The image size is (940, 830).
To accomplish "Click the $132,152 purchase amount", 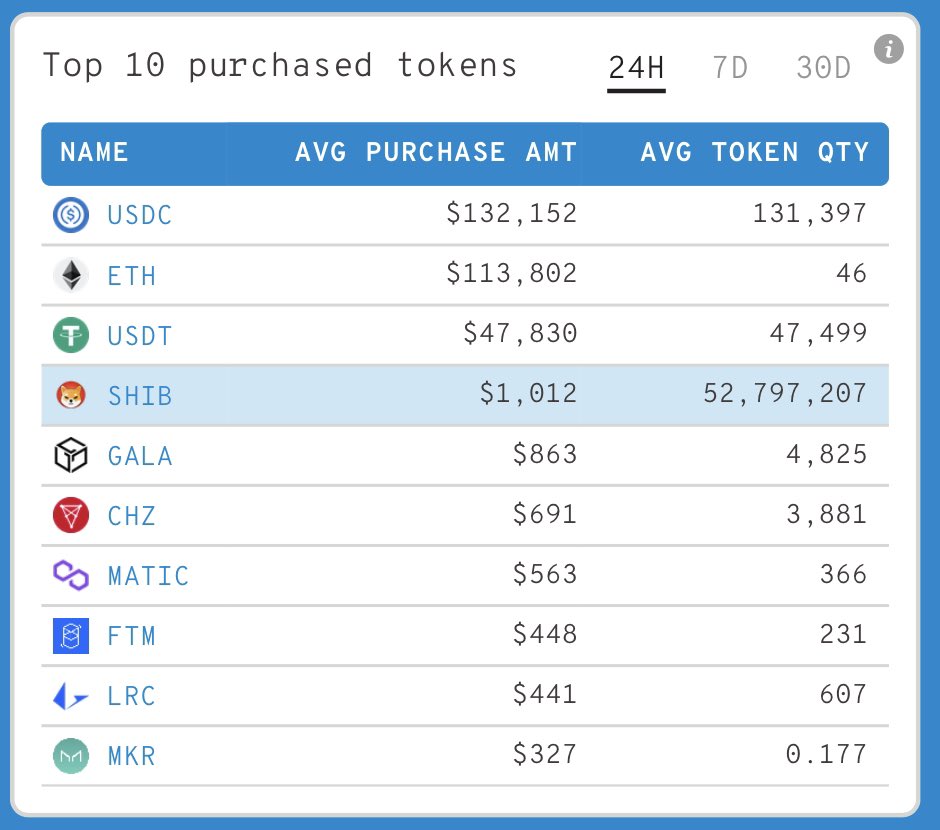I will click(x=511, y=213).
